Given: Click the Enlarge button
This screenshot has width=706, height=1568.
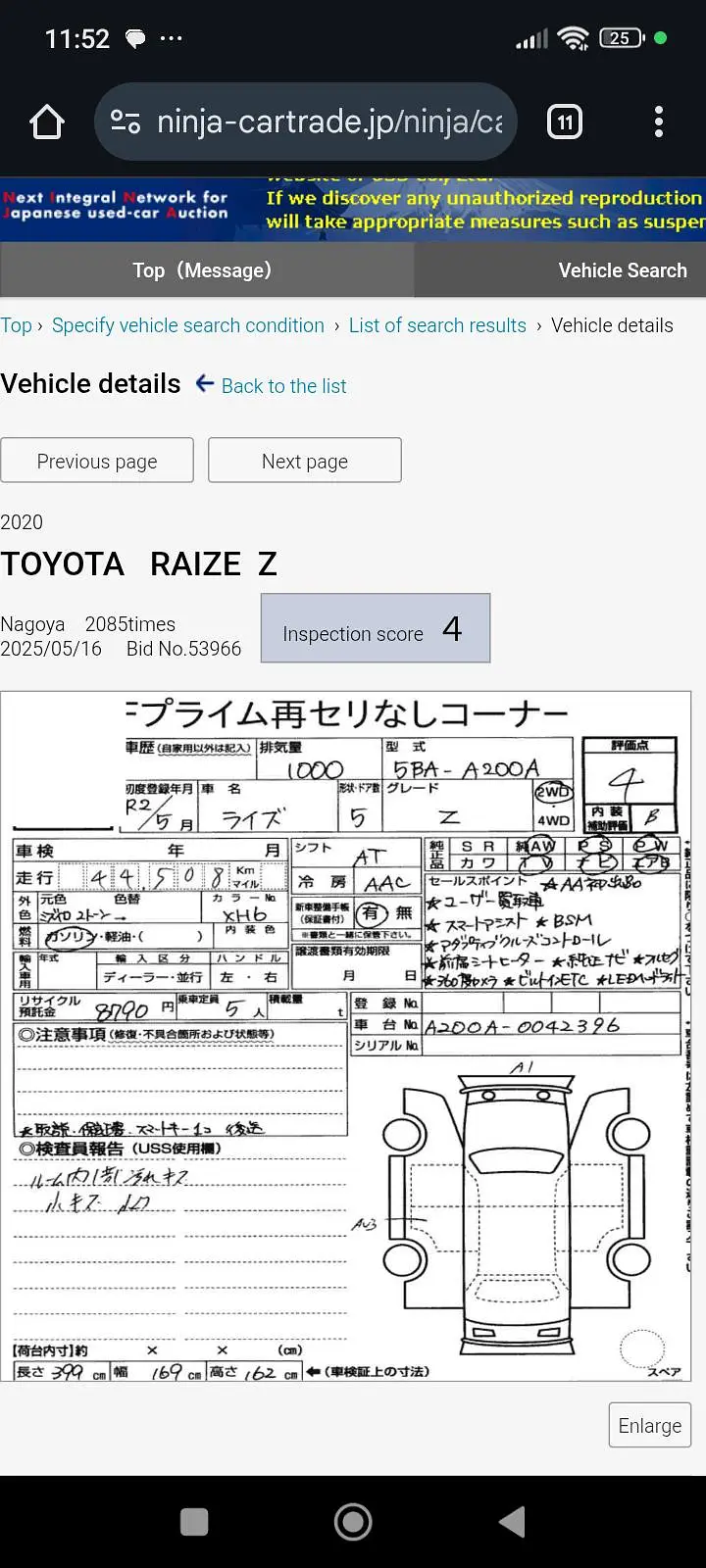Looking at the screenshot, I should (649, 1425).
